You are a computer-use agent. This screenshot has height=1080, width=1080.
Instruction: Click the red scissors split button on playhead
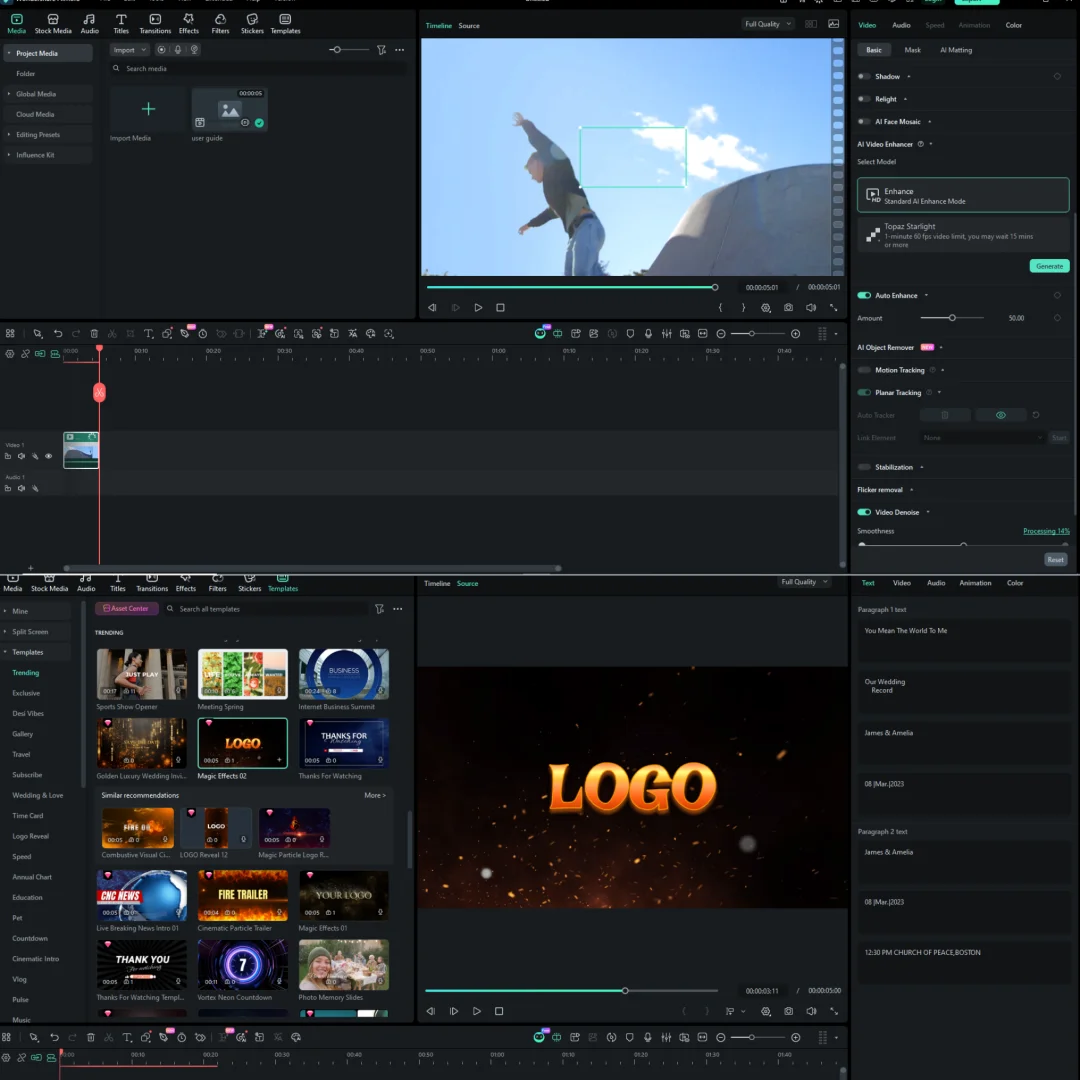(x=99, y=393)
